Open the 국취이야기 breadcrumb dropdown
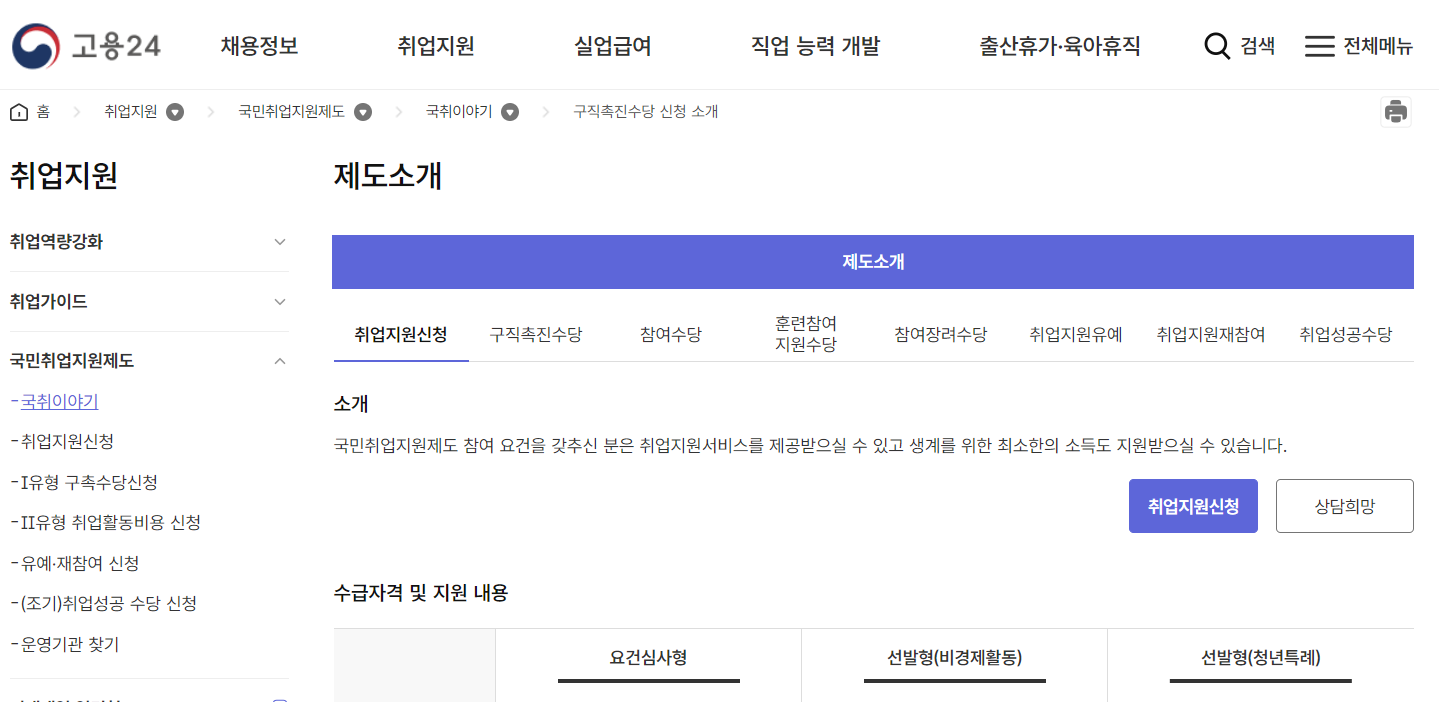This screenshot has height=702, width=1439. click(511, 112)
